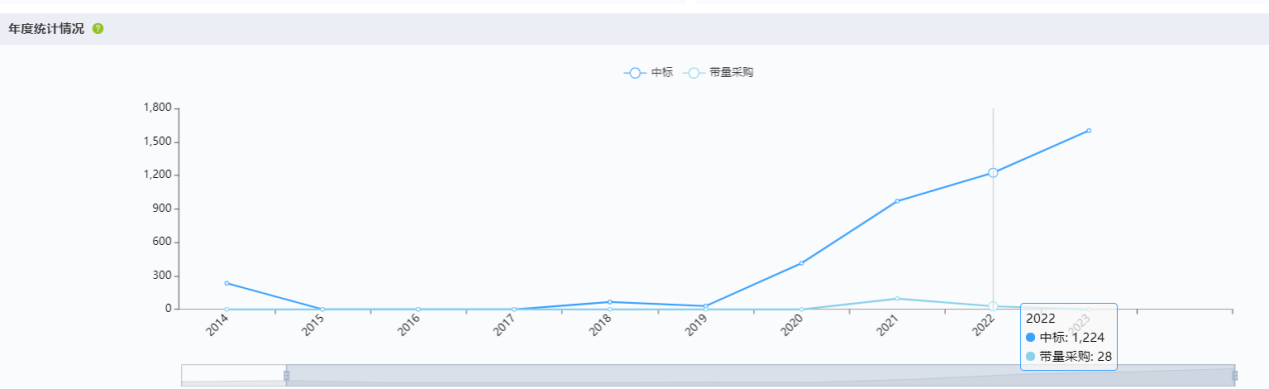Click the 带量采购 data point for 2021
This screenshot has width=1269, height=389.
click(x=897, y=298)
